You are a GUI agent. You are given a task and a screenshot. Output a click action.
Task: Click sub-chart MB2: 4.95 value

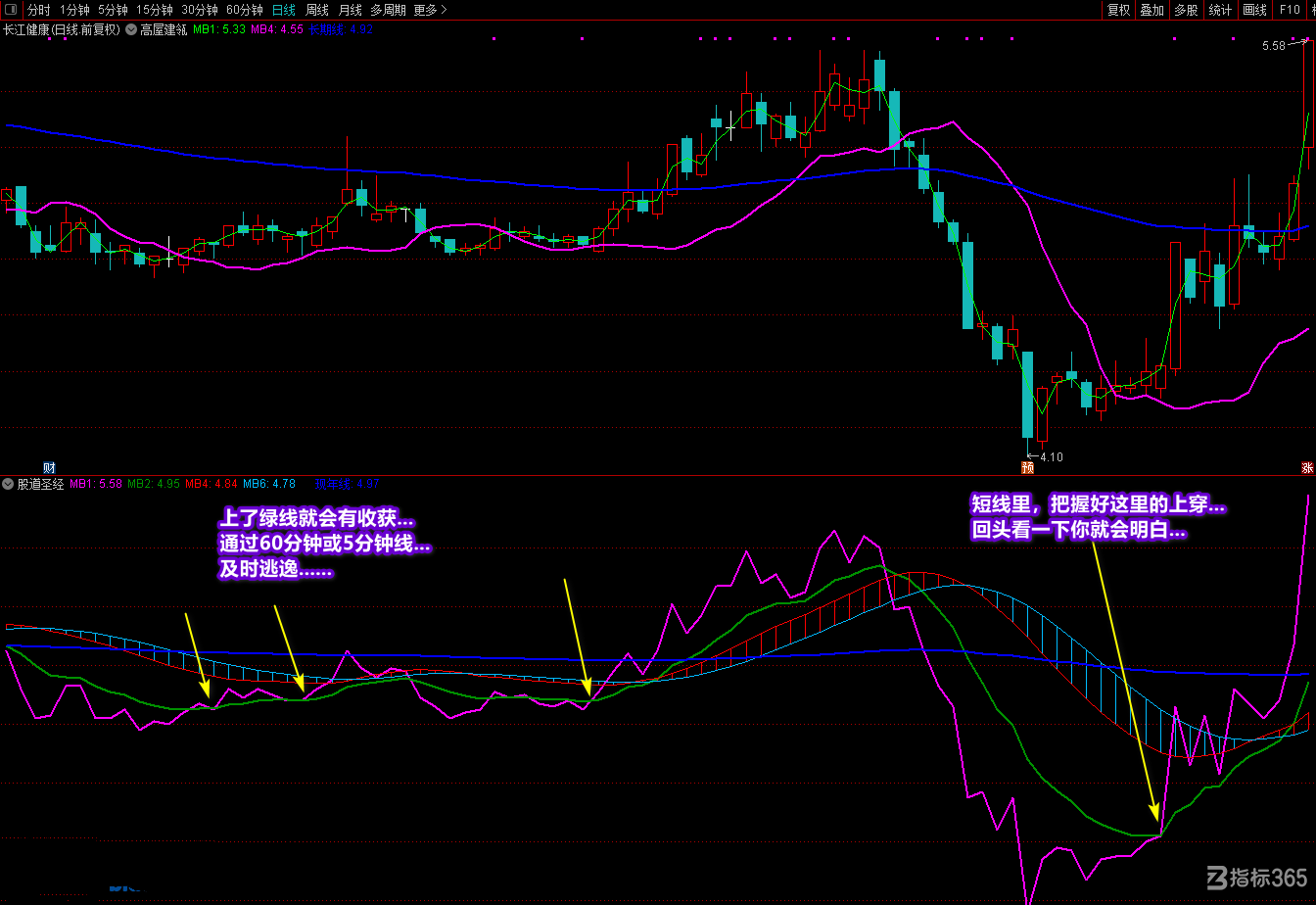point(154,484)
